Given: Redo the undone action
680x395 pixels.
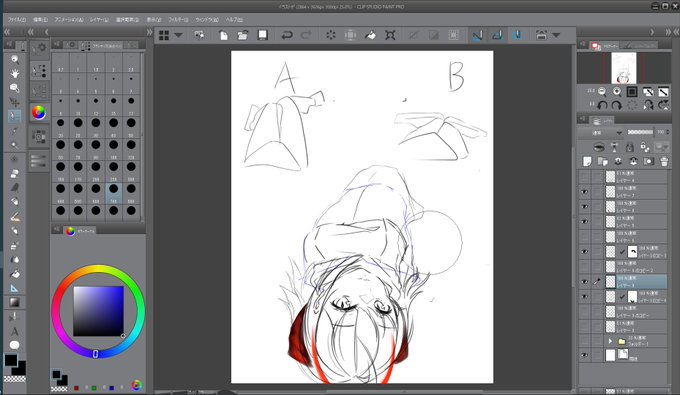Looking at the screenshot, I should tap(307, 36).
